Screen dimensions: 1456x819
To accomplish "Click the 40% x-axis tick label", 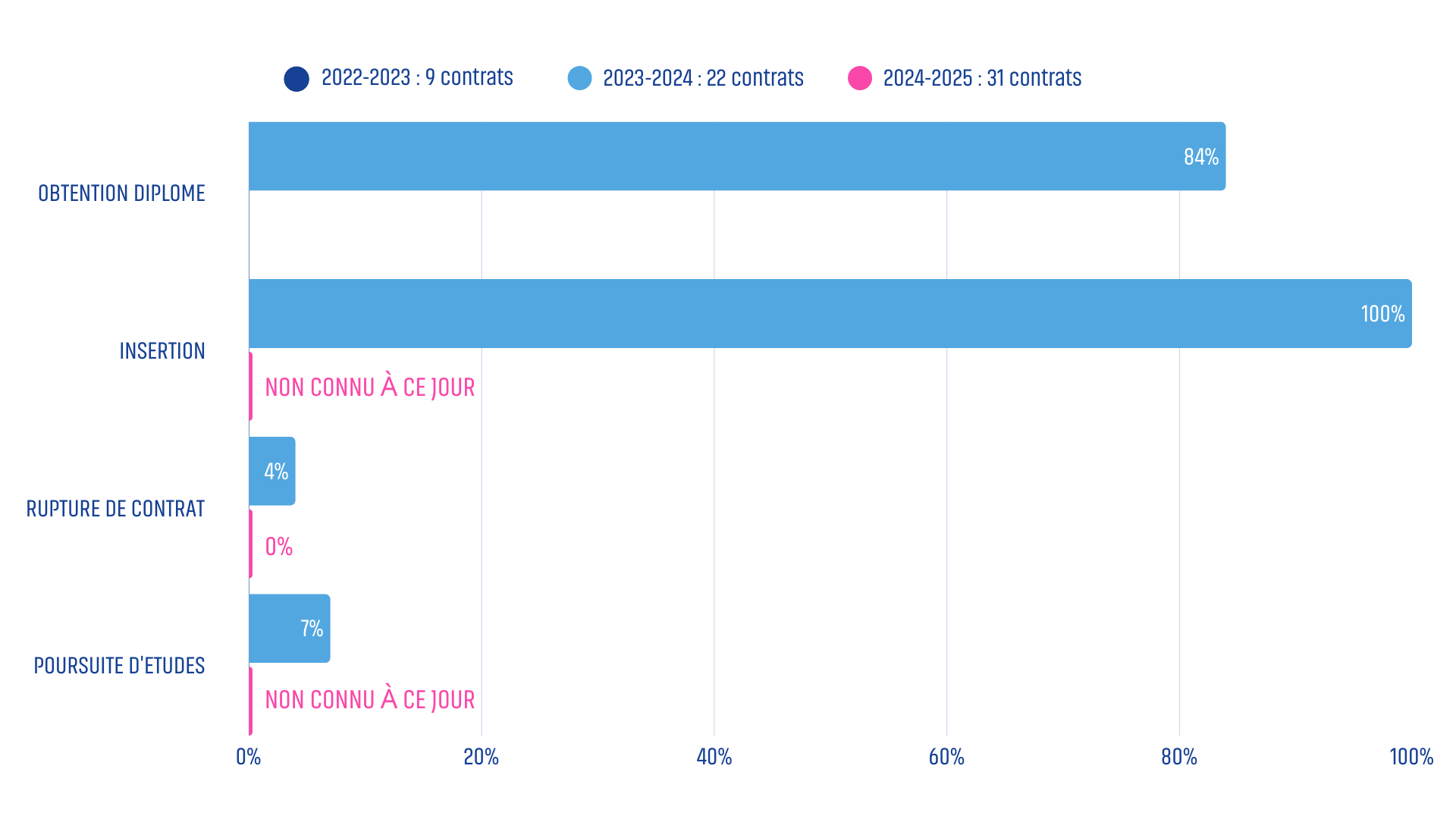I will [x=714, y=757].
